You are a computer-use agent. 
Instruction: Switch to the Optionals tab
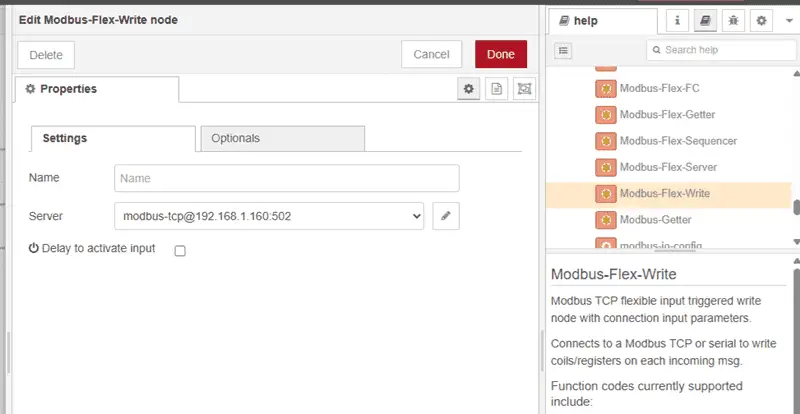tap(283, 138)
